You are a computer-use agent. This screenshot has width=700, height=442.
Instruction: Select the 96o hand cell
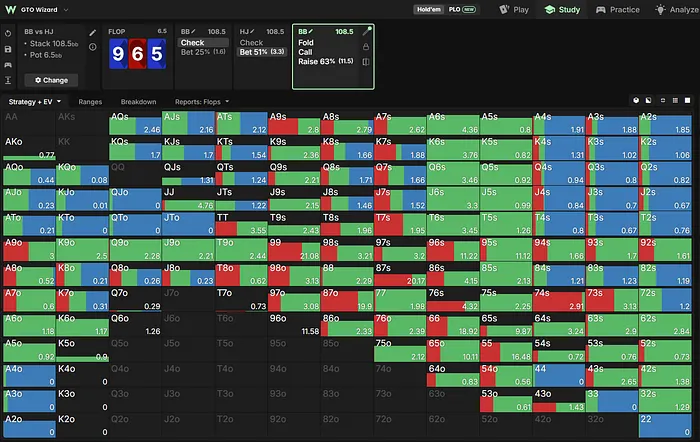click(294, 325)
